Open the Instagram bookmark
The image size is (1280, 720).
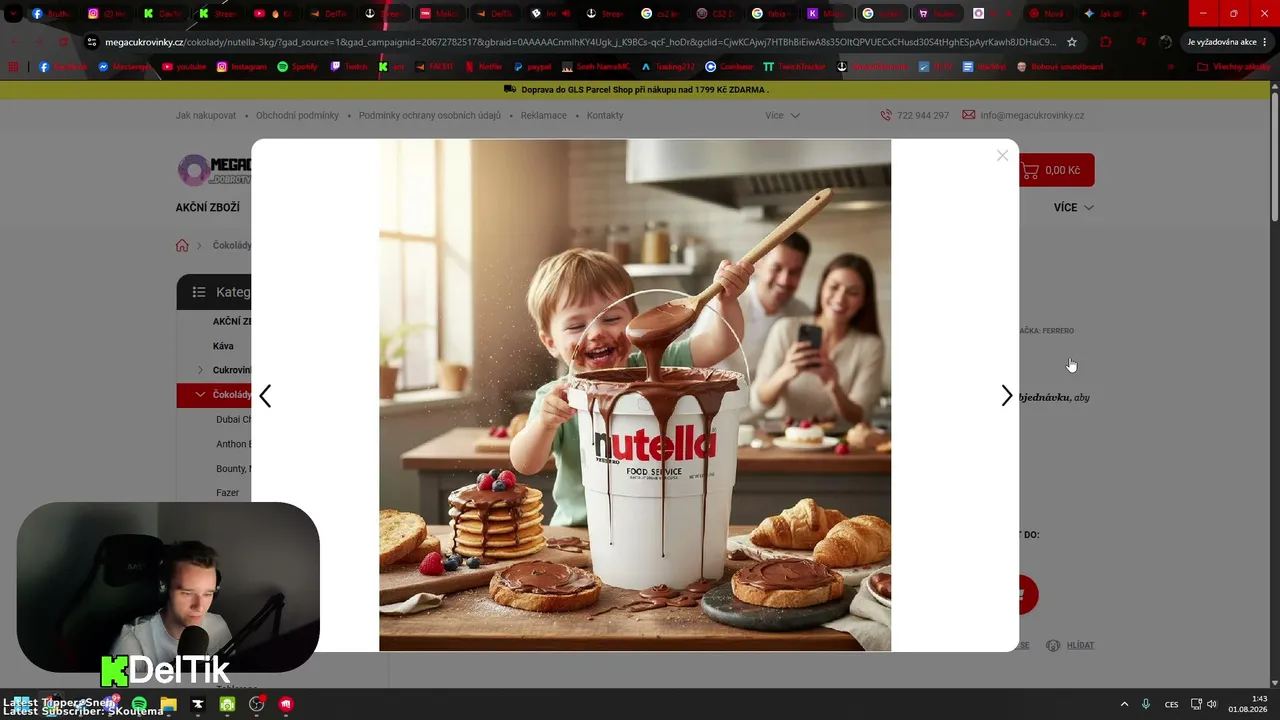coord(243,66)
